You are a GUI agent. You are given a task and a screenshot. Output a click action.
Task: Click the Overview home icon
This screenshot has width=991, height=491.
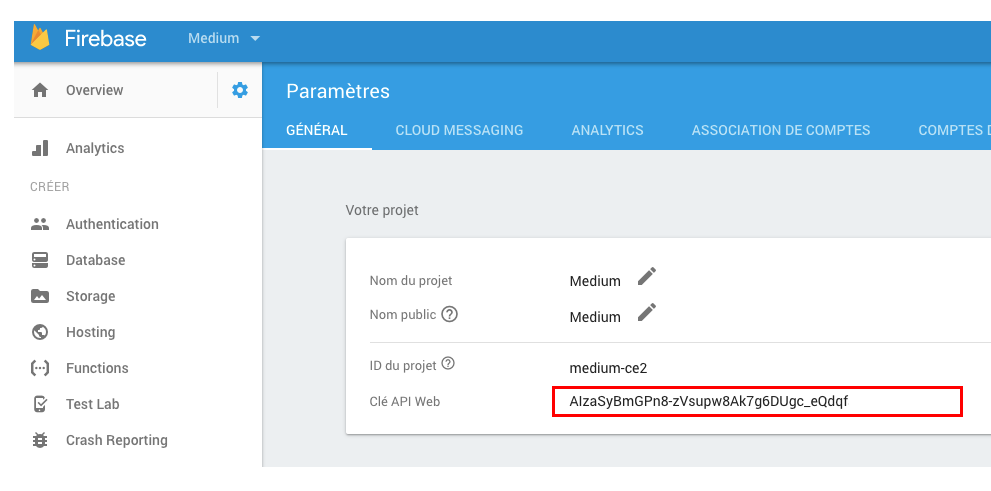pos(40,90)
